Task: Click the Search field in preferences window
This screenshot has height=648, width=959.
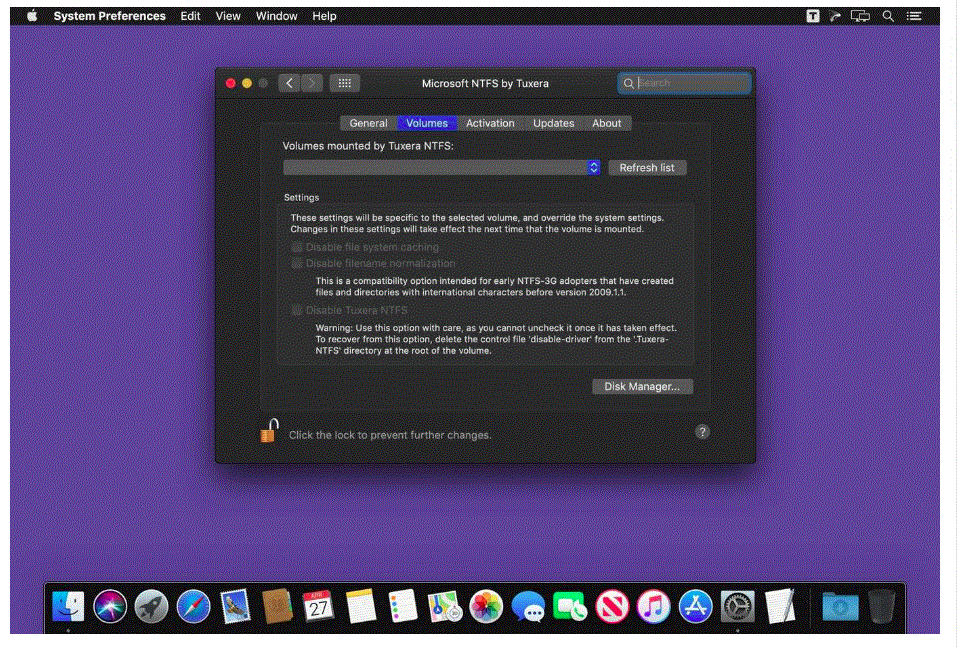Action: (x=684, y=83)
